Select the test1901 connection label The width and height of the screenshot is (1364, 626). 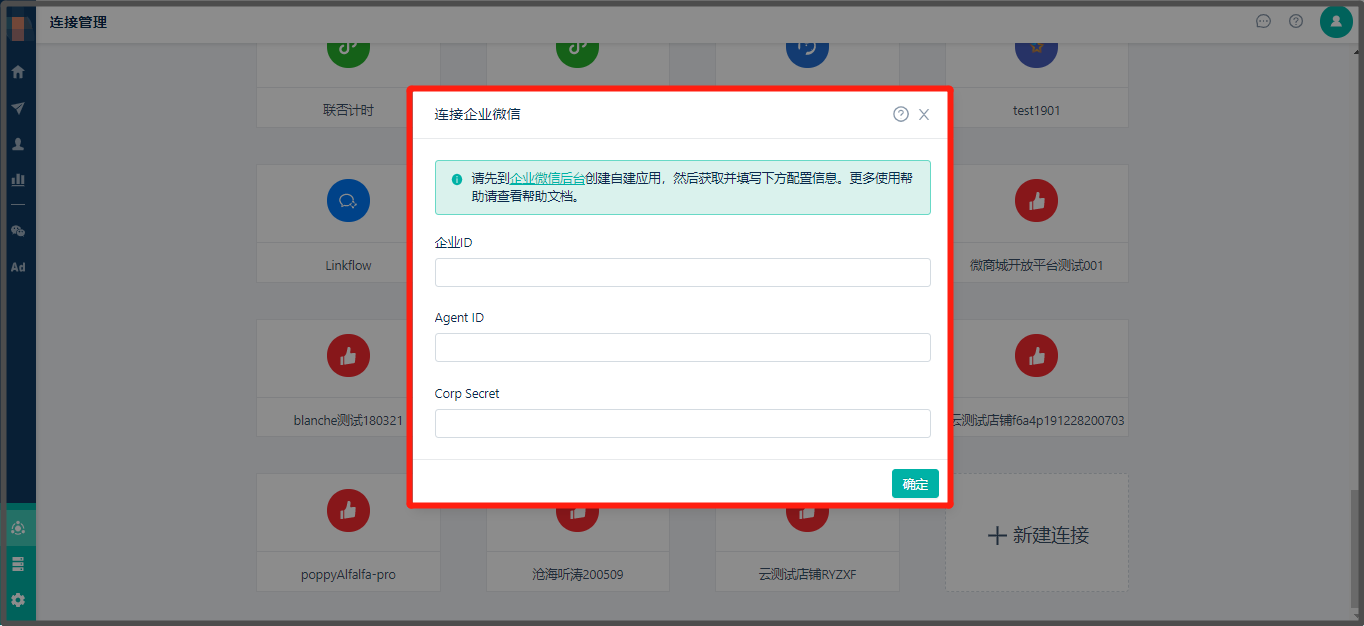pyautogui.click(x=1036, y=110)
